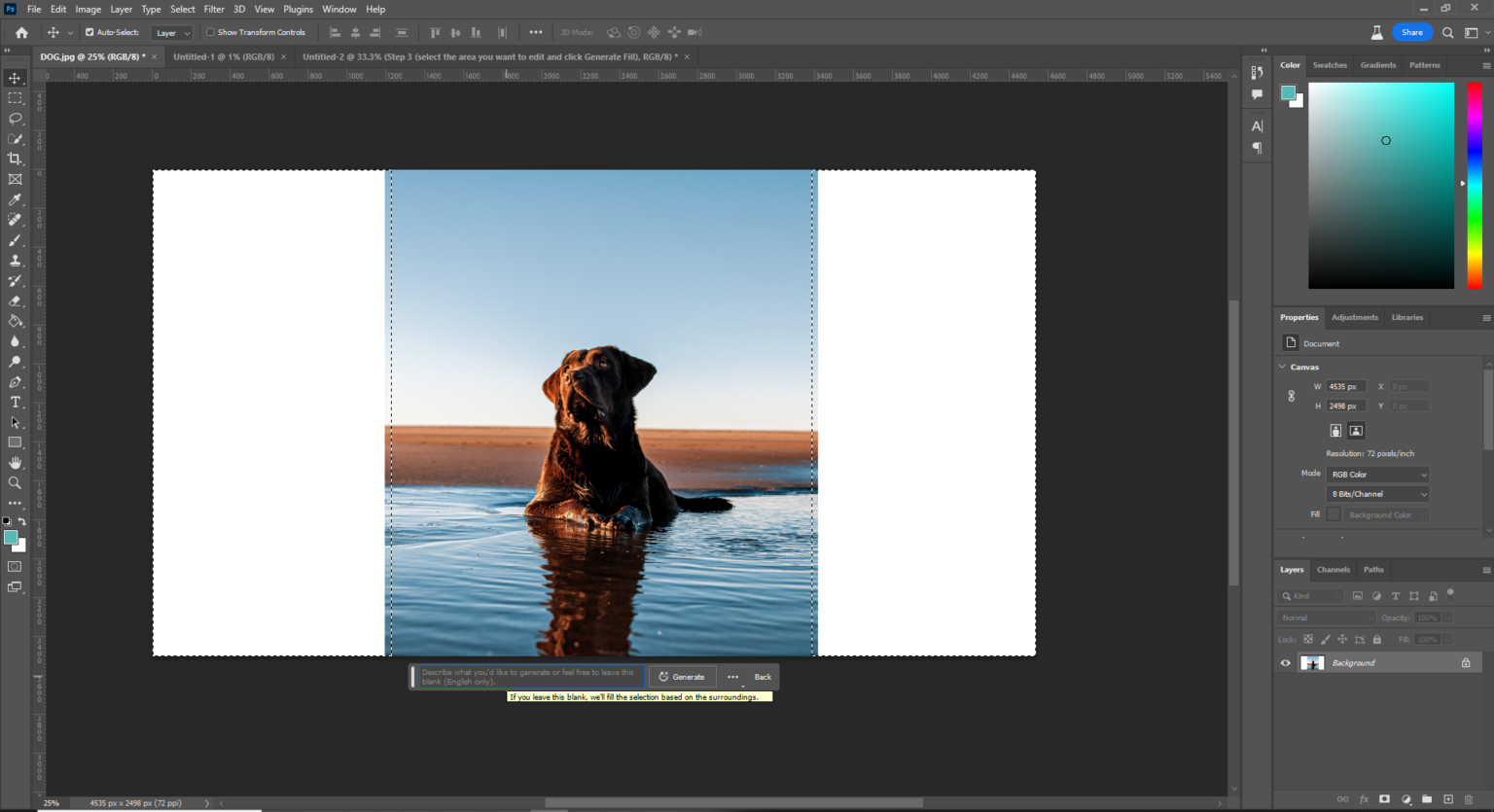This screenshot has height=812, width=1494.
Task: Select the Pen tool
Action: tap(15, 382)
